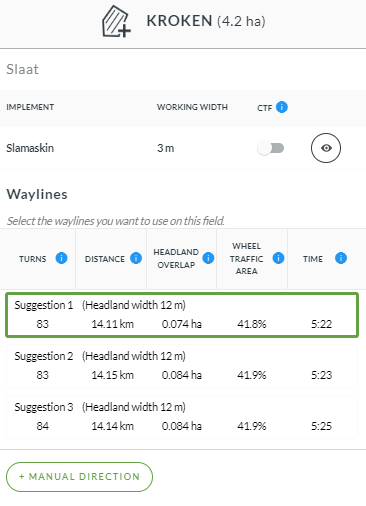
Task: Click the field boundary icon beside KROKEN
Action: pos(116,21)
